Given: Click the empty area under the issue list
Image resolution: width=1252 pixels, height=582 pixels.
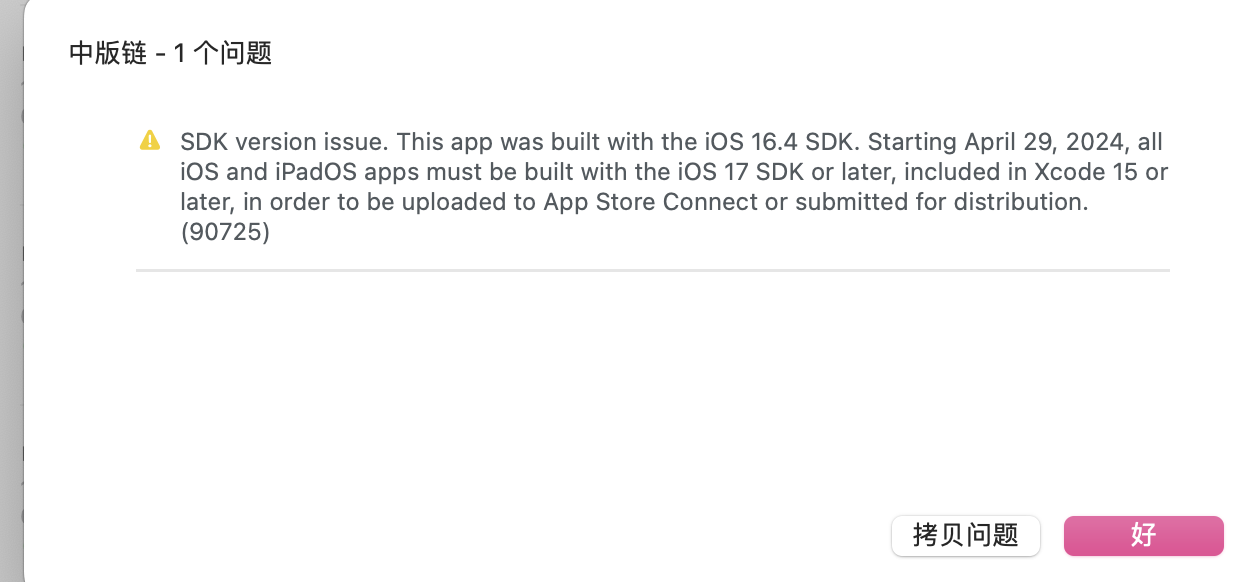Looking at the screenshot, I should (x=652, y=390).
